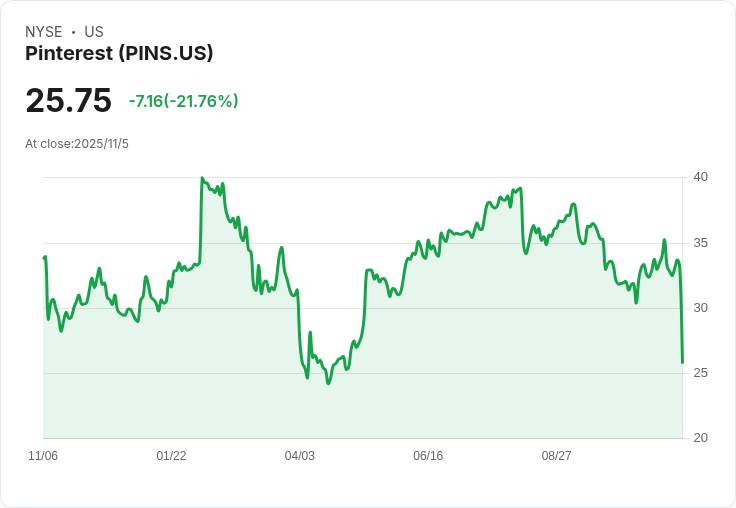Image resolution: width=736 pixels, height=508 pixels.
Task: Click the At close:2025/11/5 timestamp
Action: coord(77,144)
